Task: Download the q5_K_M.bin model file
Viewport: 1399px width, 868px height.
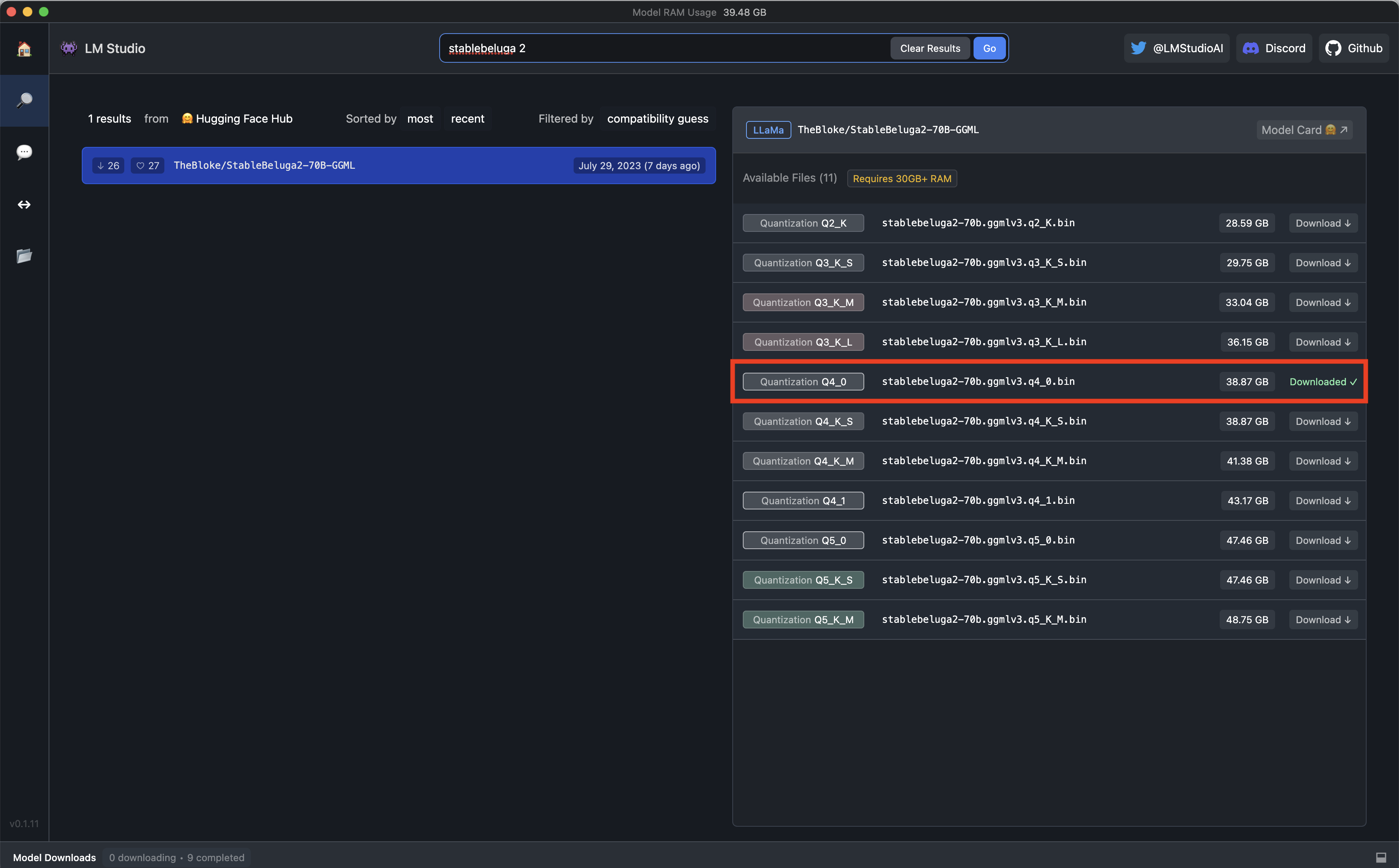Action: pos(1322,620)
